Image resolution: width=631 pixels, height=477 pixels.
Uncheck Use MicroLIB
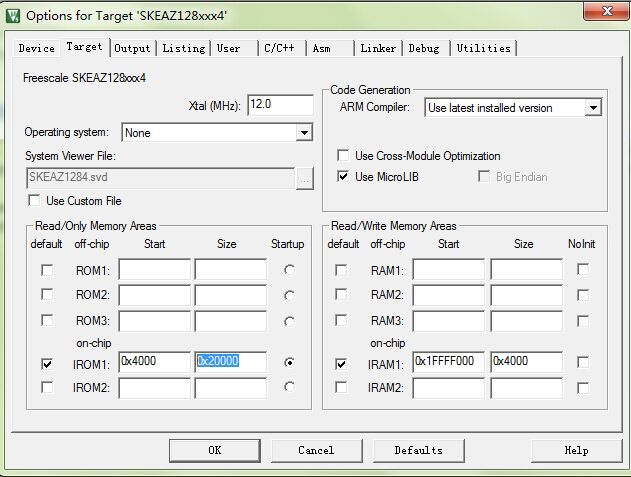(x=343, y=176)
